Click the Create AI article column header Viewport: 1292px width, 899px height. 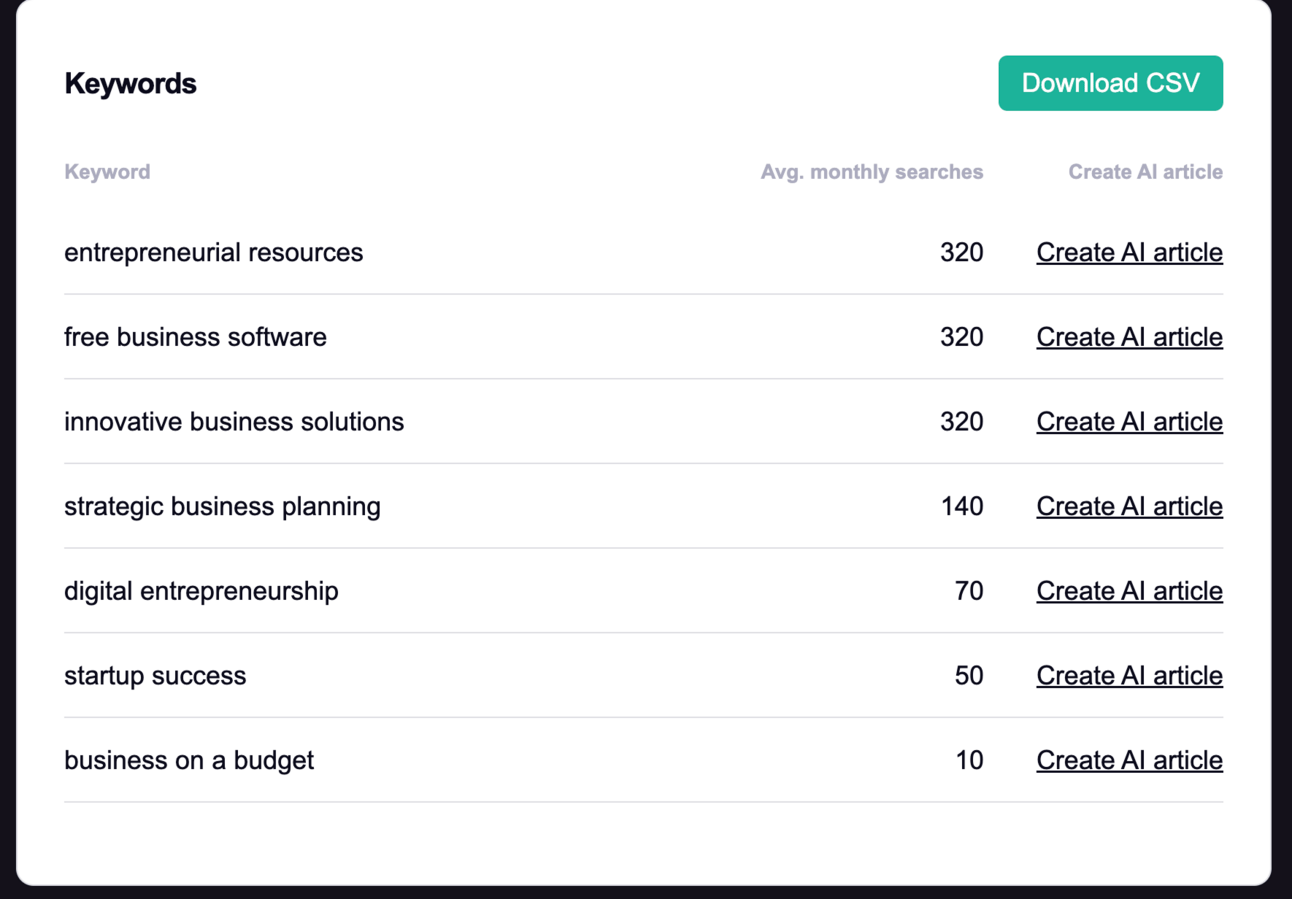click(x=1145, y=172)
